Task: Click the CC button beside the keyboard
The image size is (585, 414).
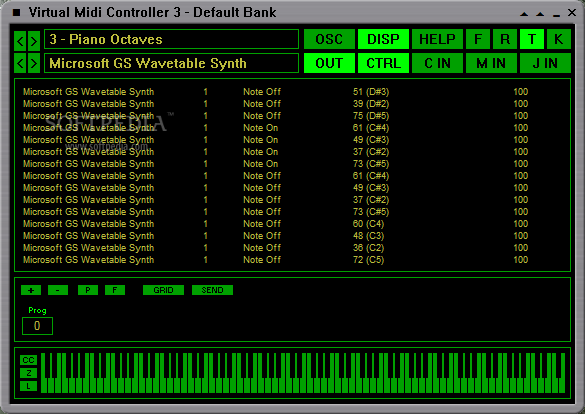Action: pyautogui.click(x=28, y=360)
